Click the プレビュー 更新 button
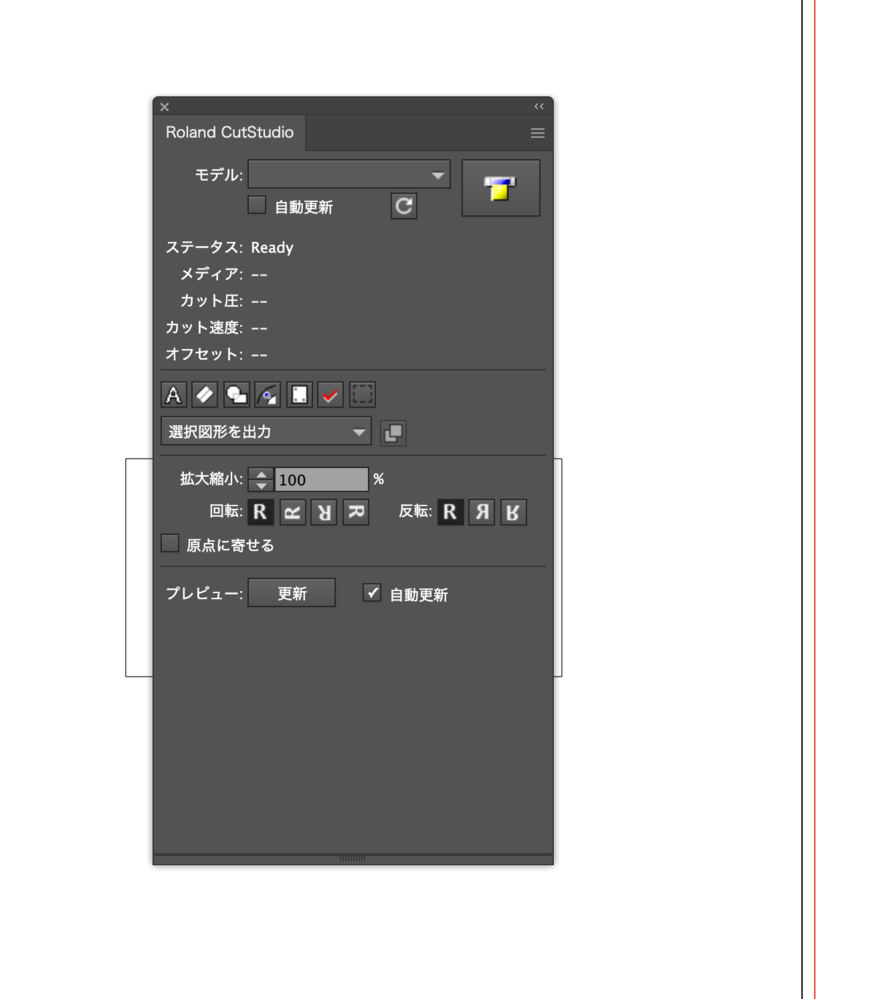The width and height of the screenshot is (887, 999). pyautogui.click(x=292, y=593)
